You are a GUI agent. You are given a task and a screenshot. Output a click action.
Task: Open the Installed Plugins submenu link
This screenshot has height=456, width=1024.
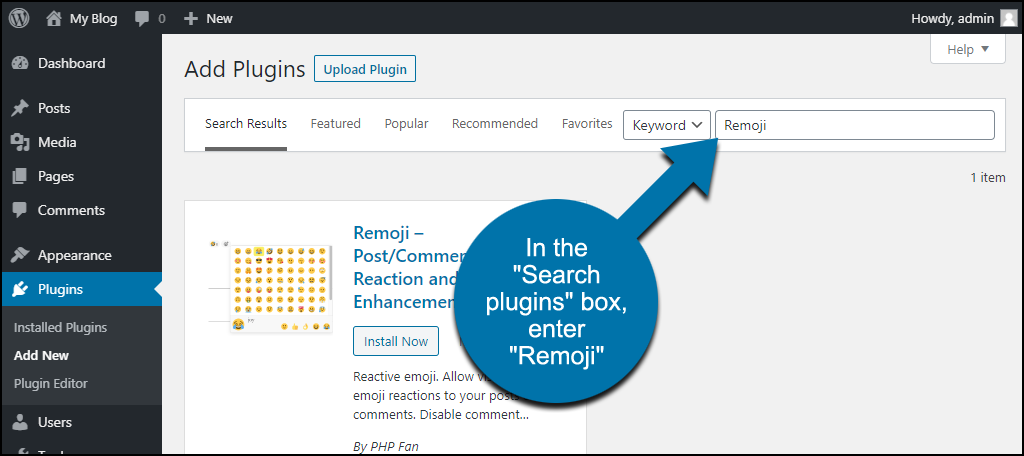60,327
